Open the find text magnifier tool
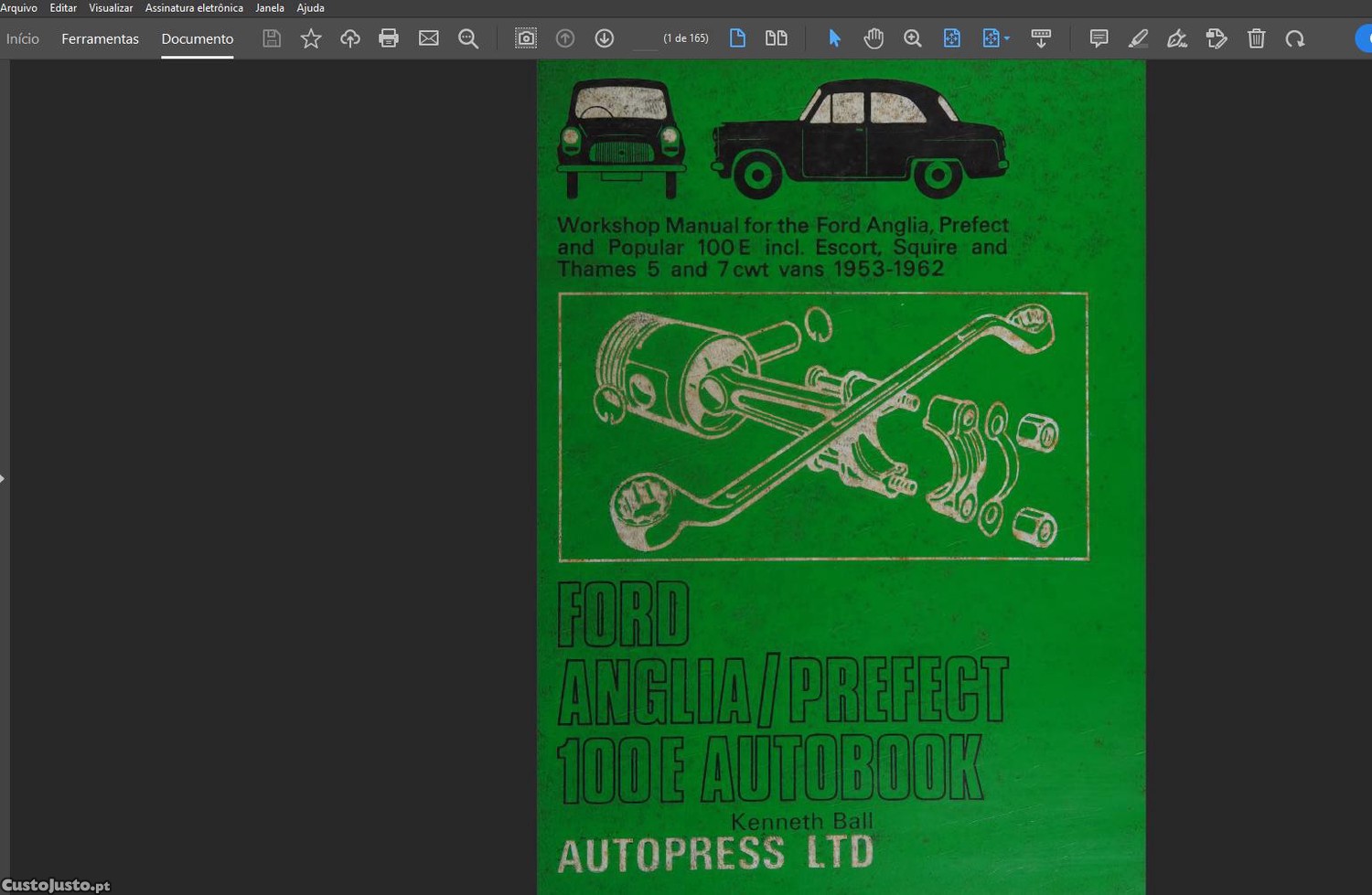Image resolution: width=1372 pixels, height=895 pixels. (468, 38)
